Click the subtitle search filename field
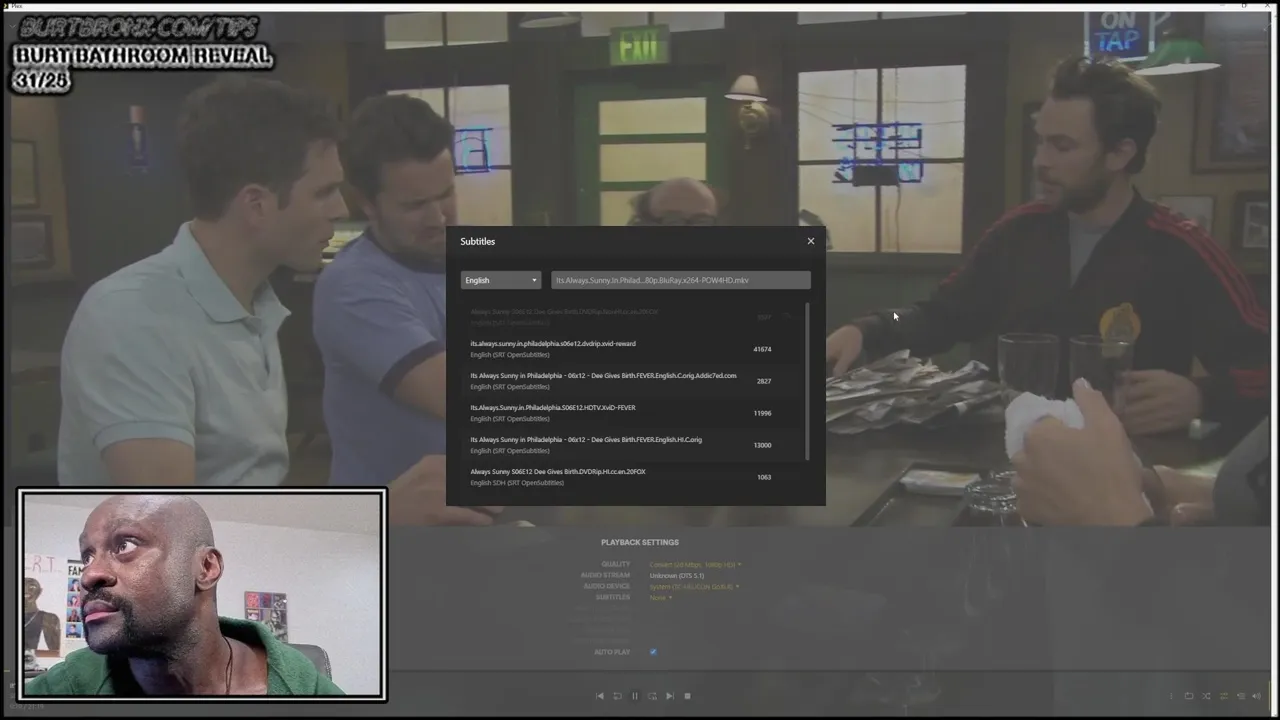 tap(681, 280)
